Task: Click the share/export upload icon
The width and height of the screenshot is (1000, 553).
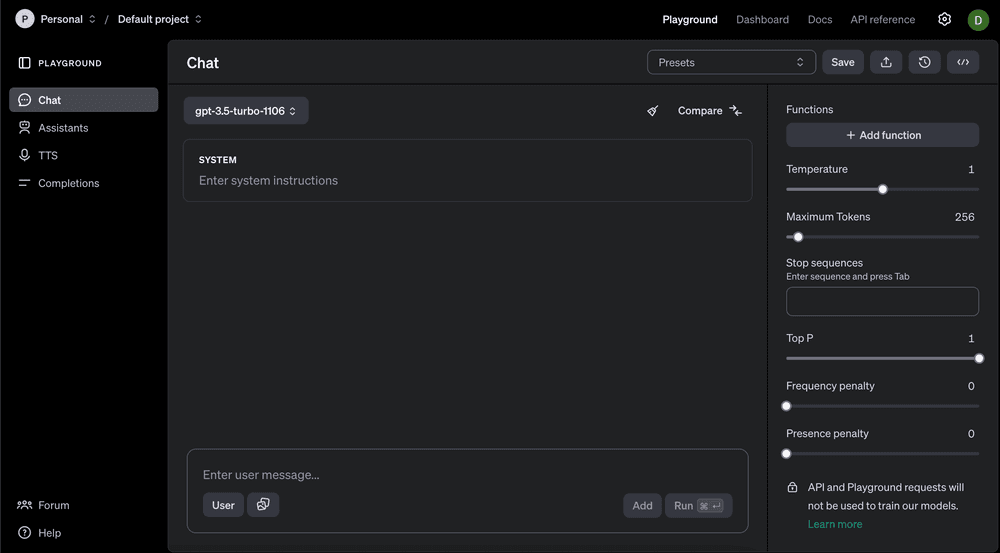Action: click(886, 62)
